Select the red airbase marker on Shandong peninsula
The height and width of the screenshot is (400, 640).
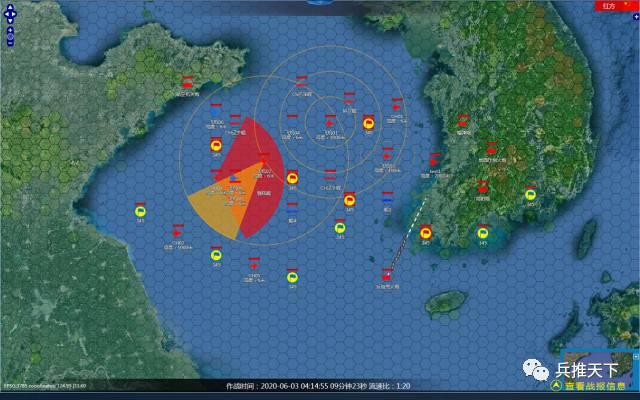(187, 85)
